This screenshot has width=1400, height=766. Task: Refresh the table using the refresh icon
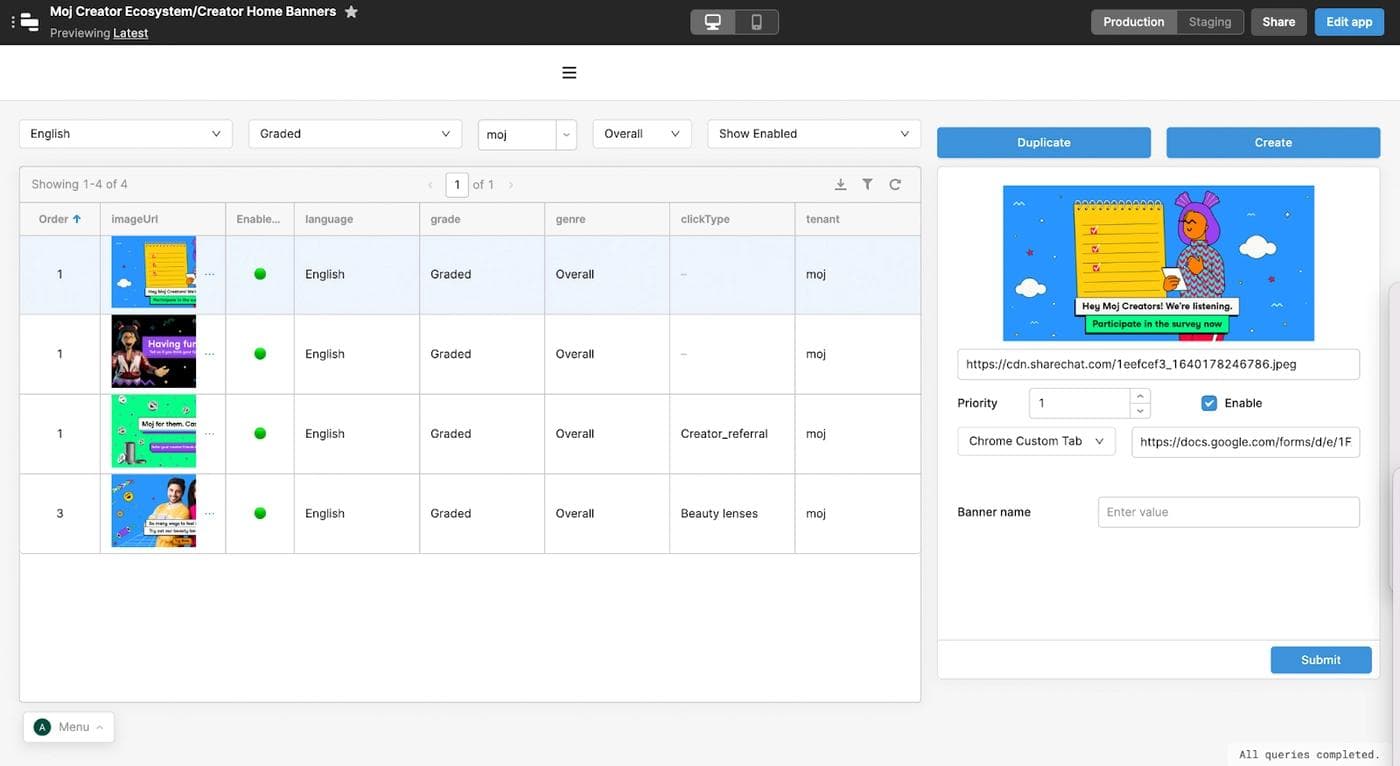[894, 183]
